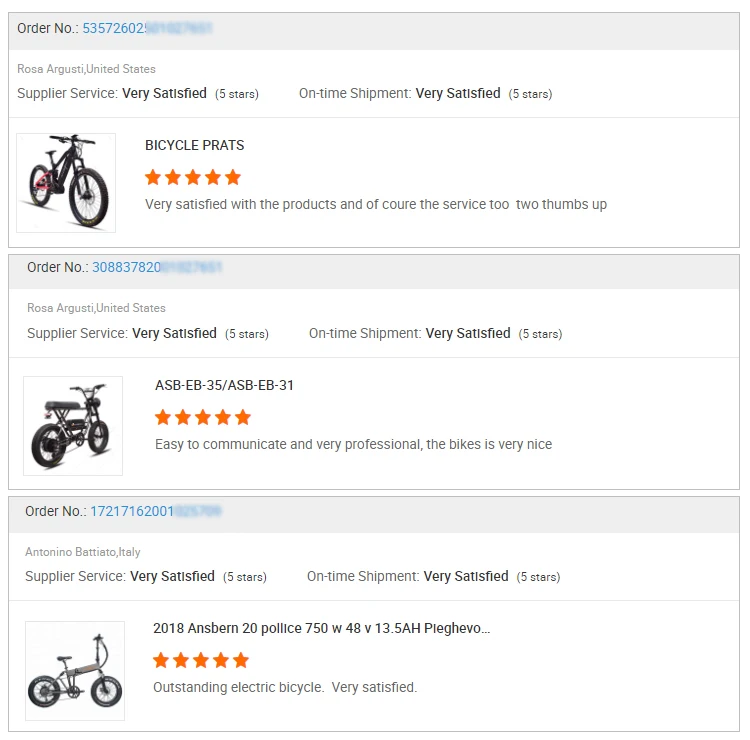Open order number starting with 17217162001

[155, 511]
